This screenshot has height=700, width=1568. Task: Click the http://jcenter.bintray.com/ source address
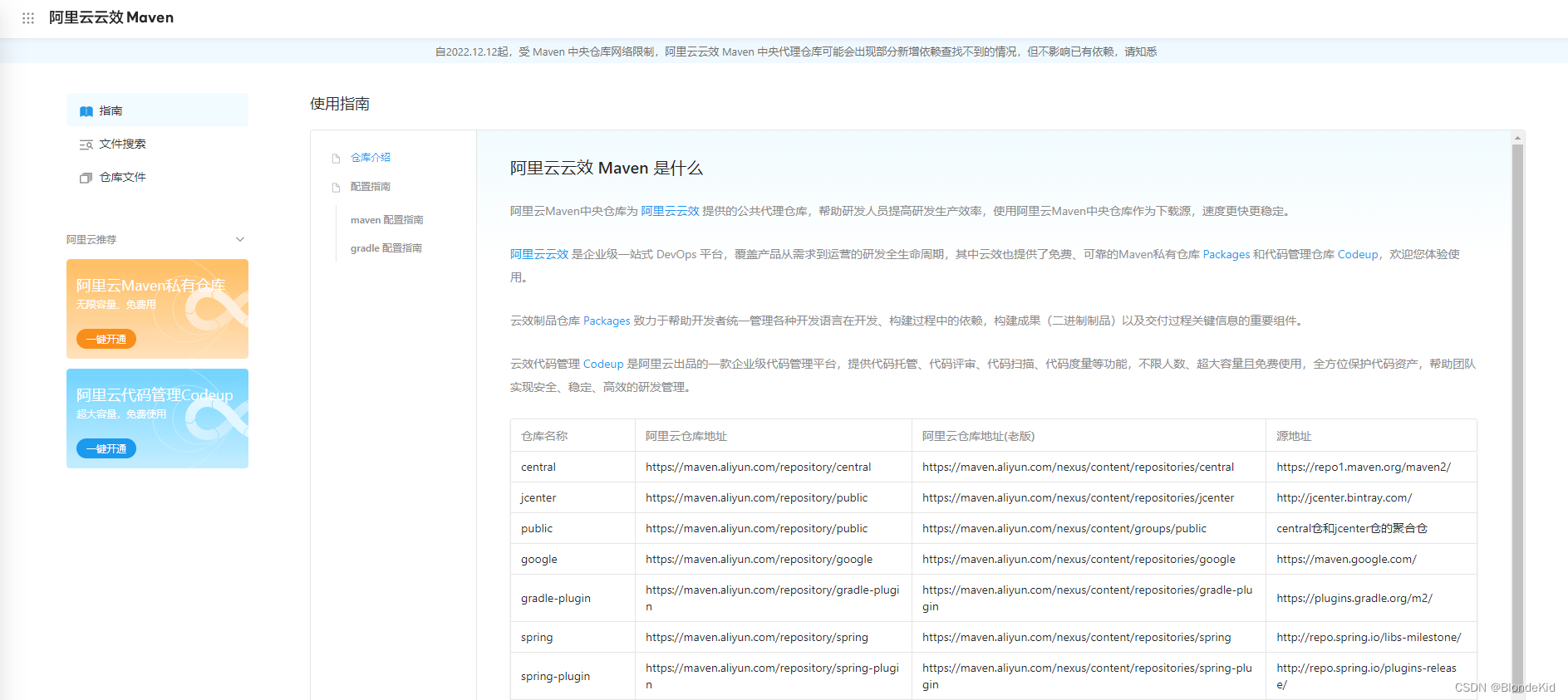click(1344, 497)
